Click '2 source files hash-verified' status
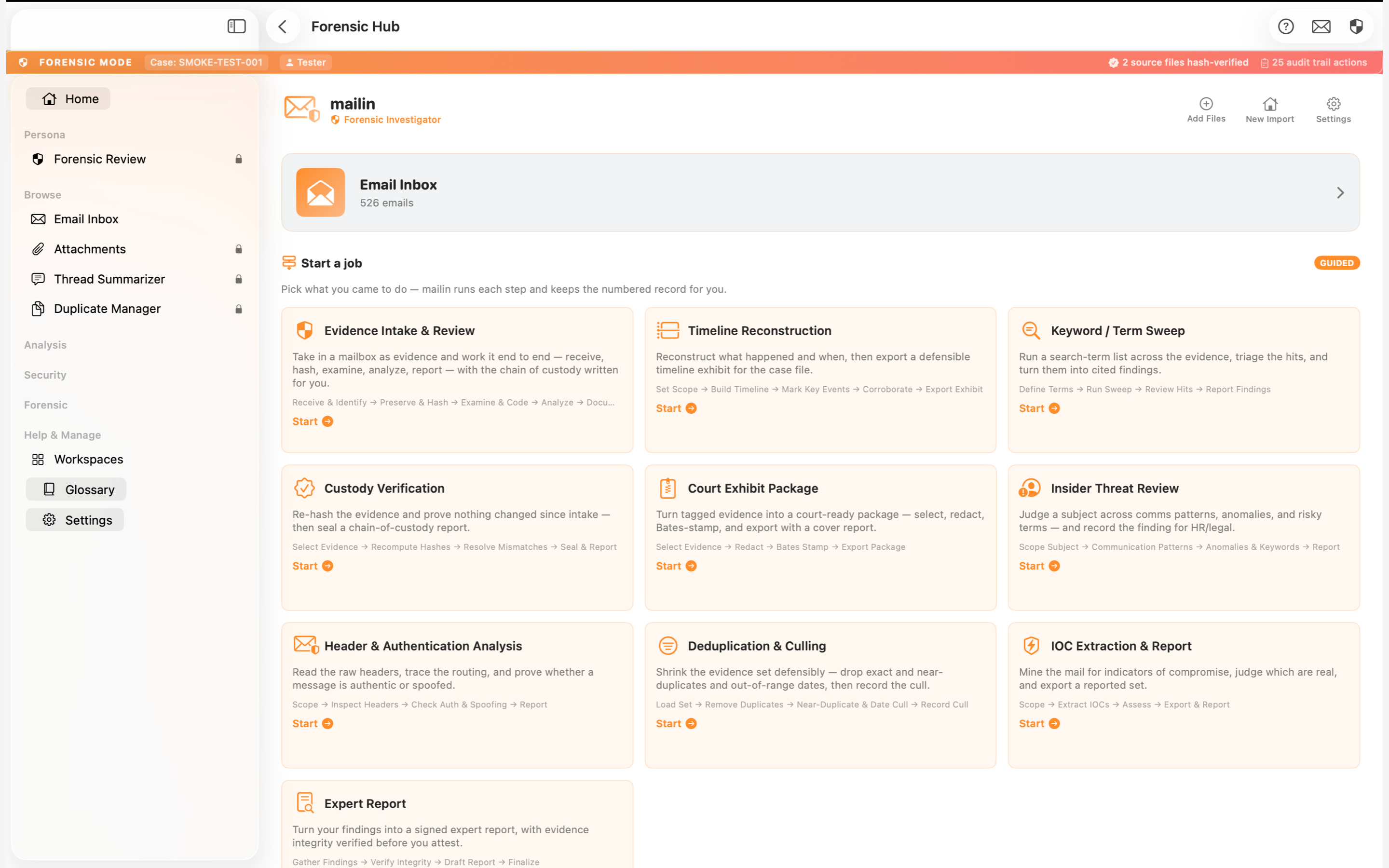1389x868 pixels. click(x=1178, y=62)
